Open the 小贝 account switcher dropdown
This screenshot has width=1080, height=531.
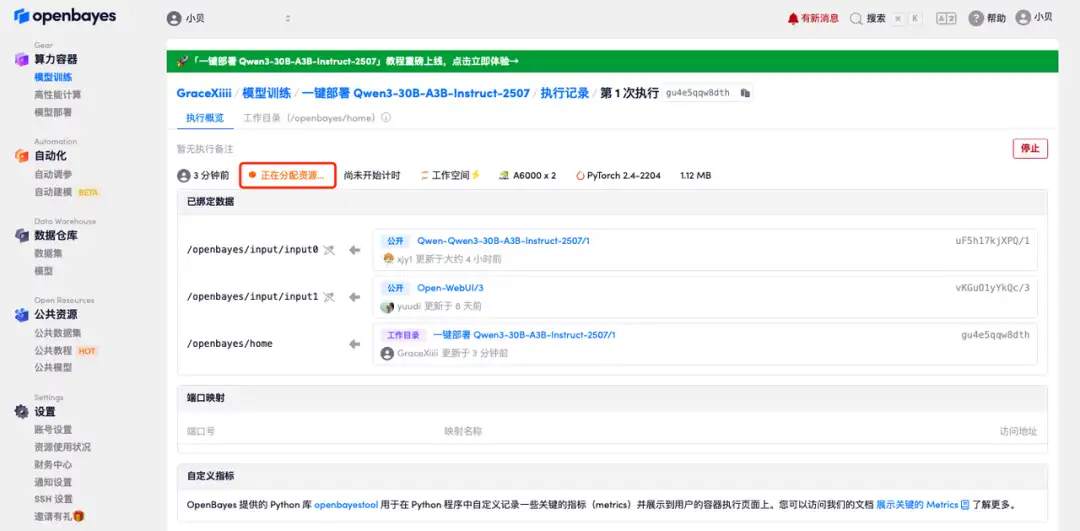[231, 19]
